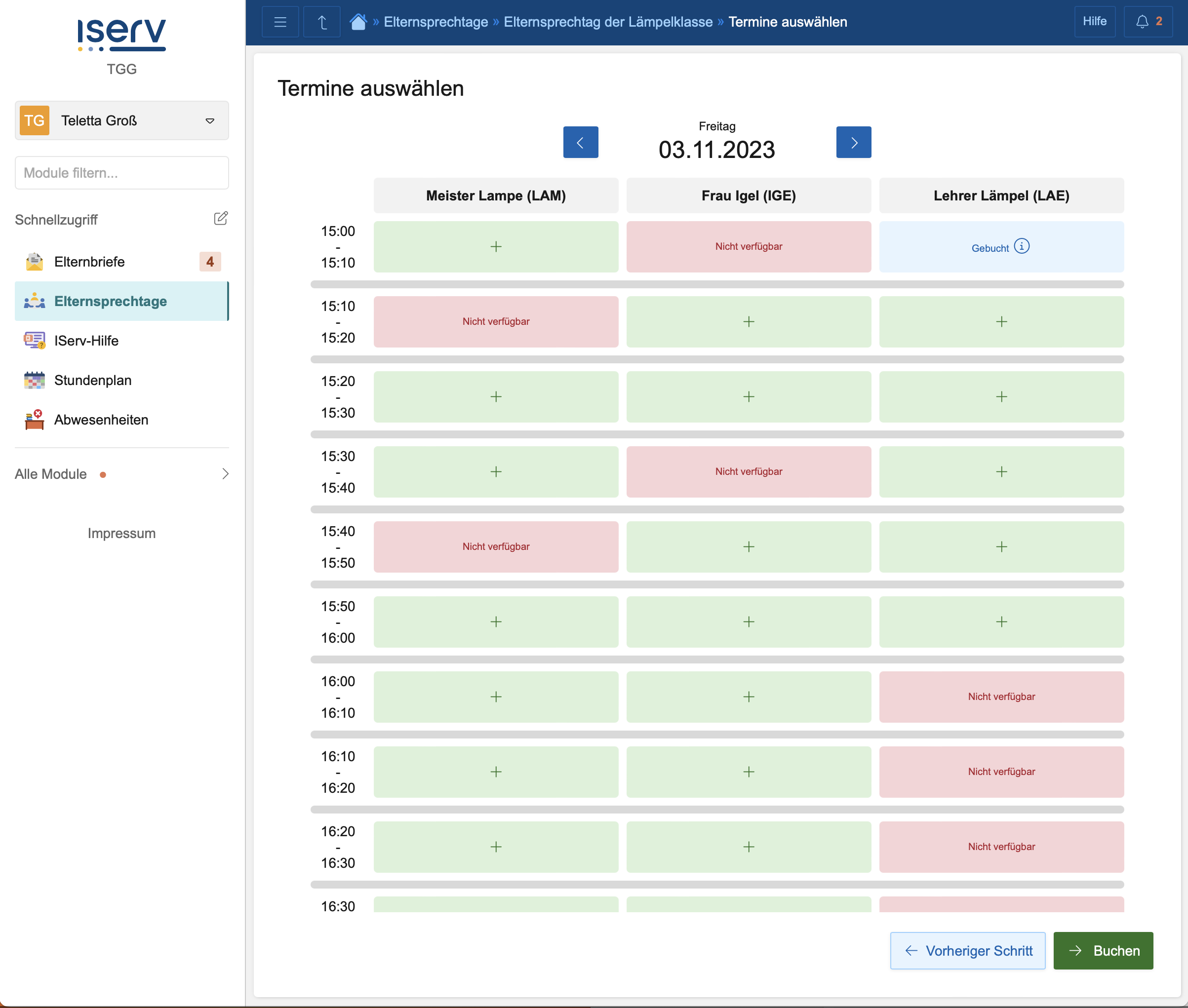Open the Elternbriefe module
This screenshot has height=1008, width=1188.
90,262
